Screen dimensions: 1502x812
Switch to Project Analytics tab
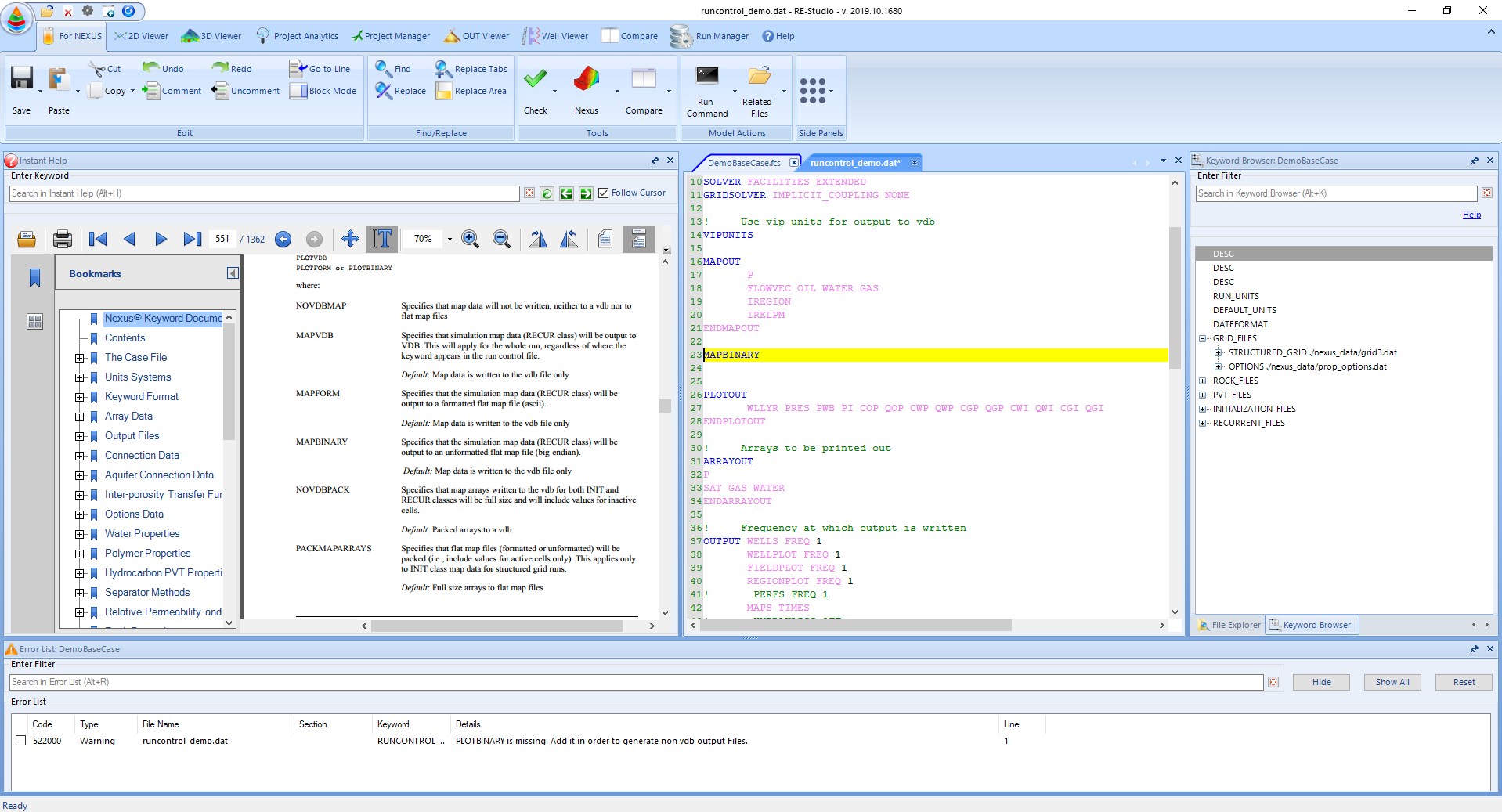pyautogui.click(x=297, y=36)
